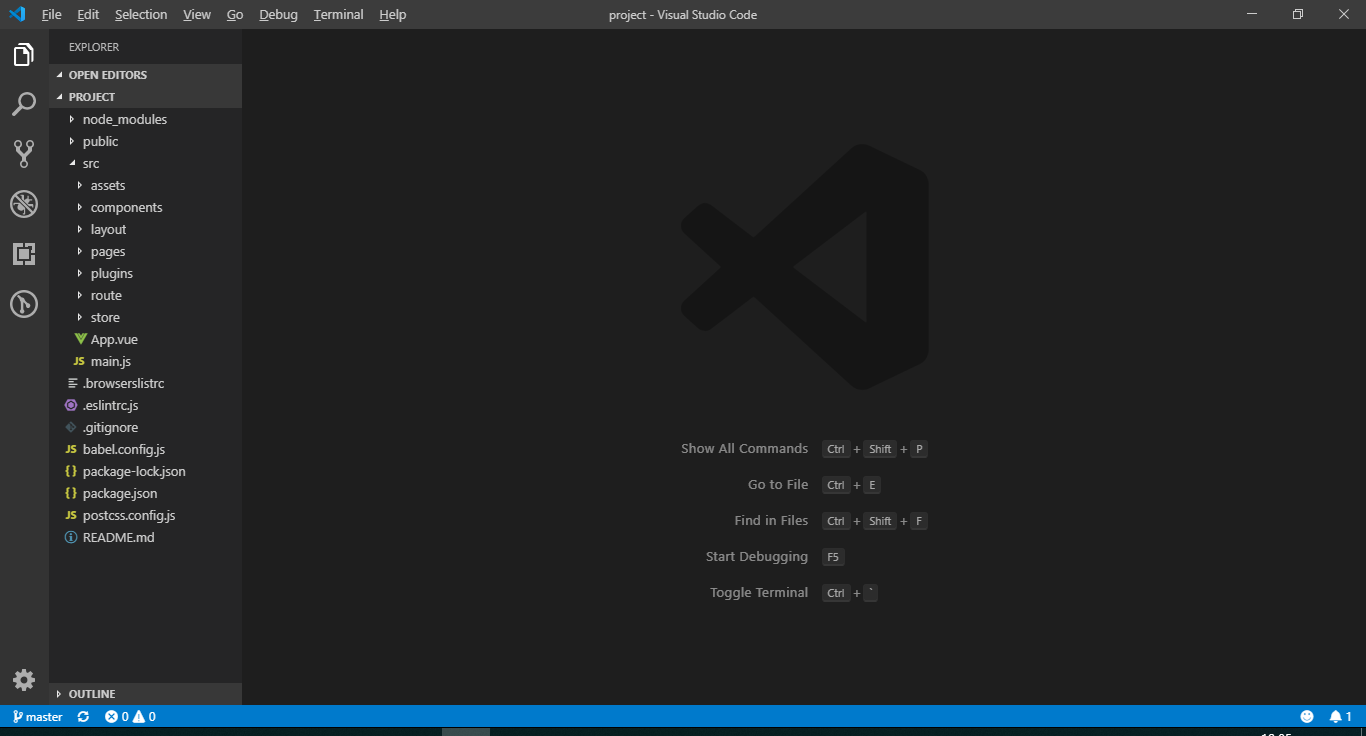Open the Debug menu
Viewport: 1366px width, 736px height.
278,15
